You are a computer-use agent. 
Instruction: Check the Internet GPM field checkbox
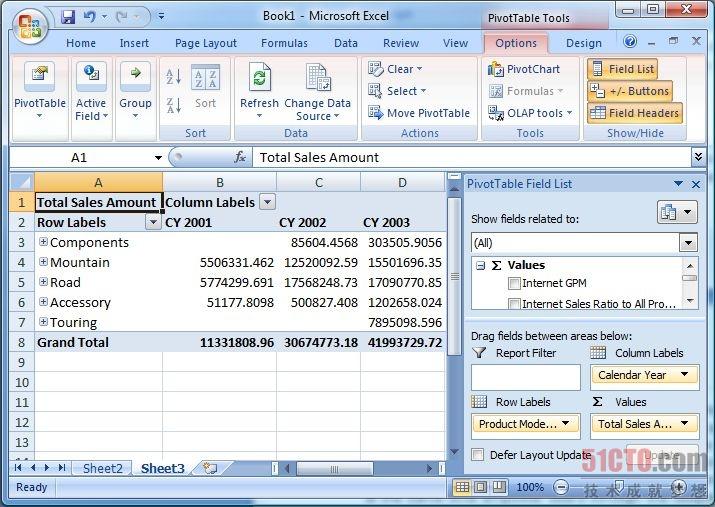515,284
